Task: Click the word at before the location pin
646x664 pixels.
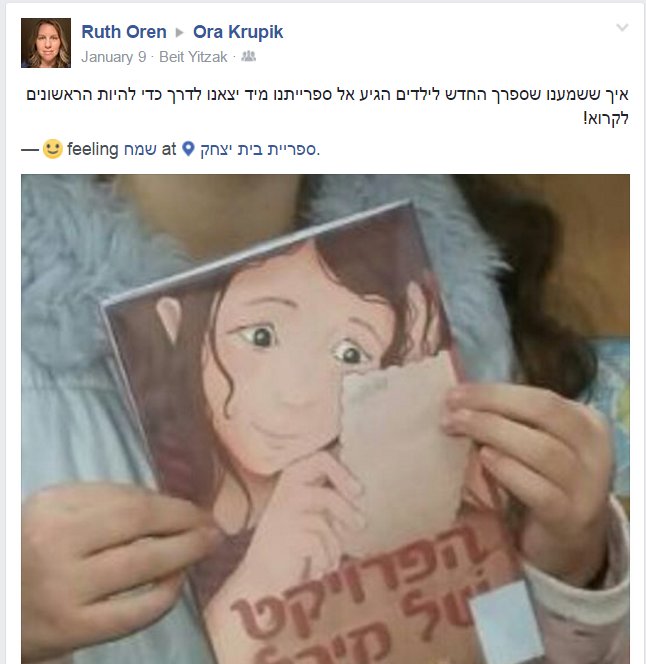Action: coord(168,149)
